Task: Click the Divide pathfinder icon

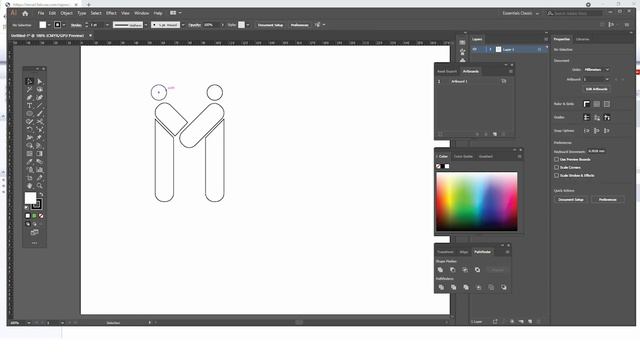Action: pyautogui.click(x=441, y=287)
